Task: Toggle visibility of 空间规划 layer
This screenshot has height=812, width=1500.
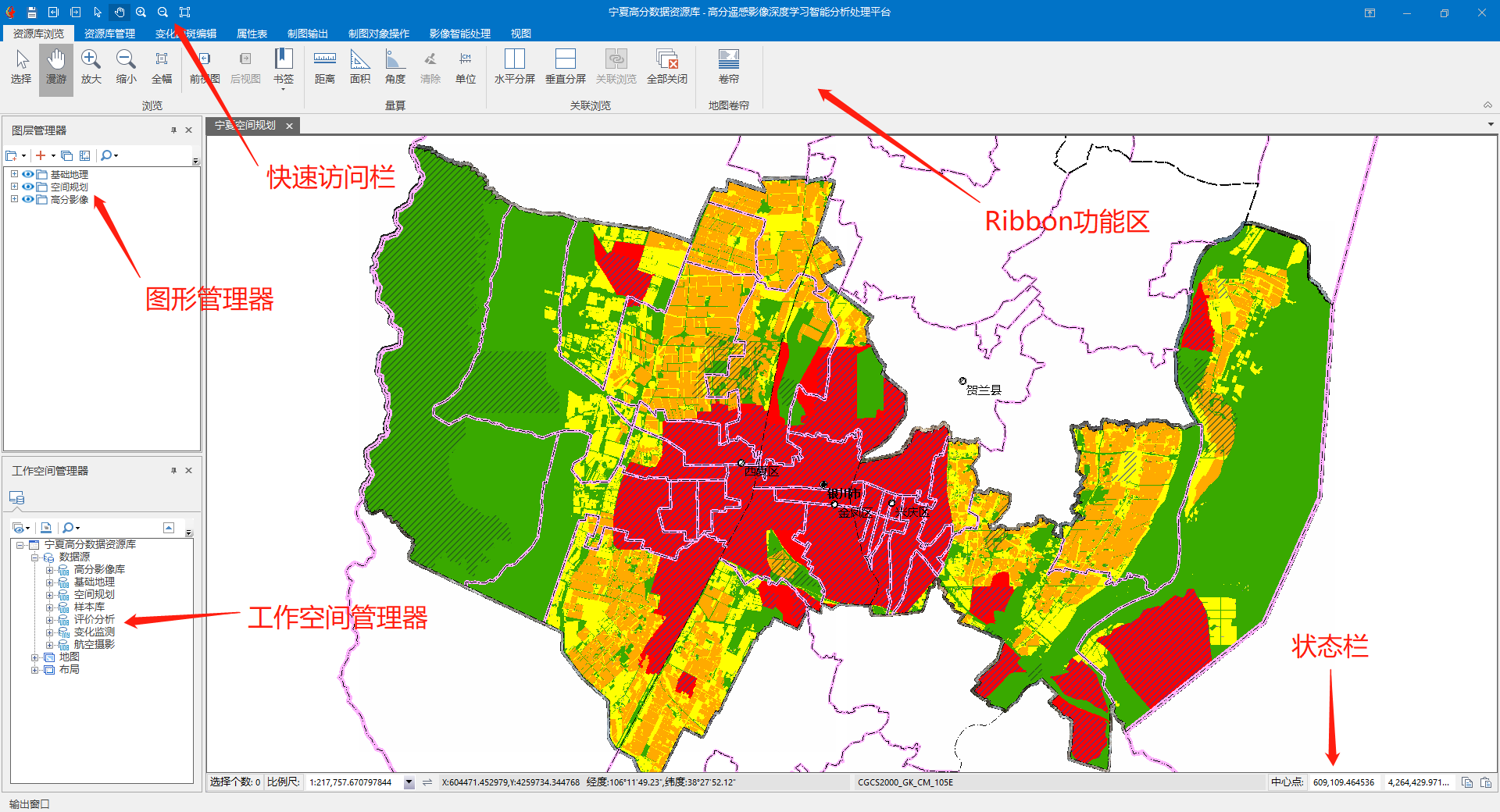Action: pyautogui.click(x=28, y=187)
